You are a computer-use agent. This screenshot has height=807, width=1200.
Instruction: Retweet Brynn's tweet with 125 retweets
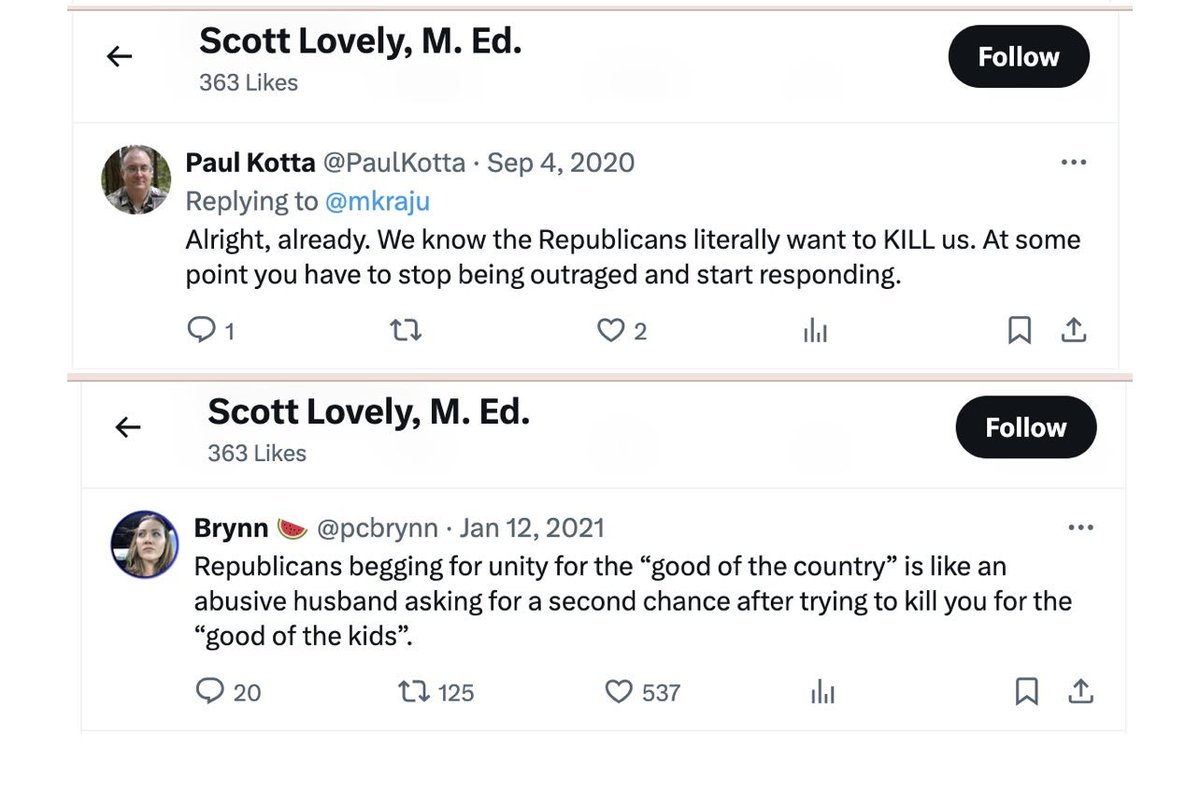[414, 691]
